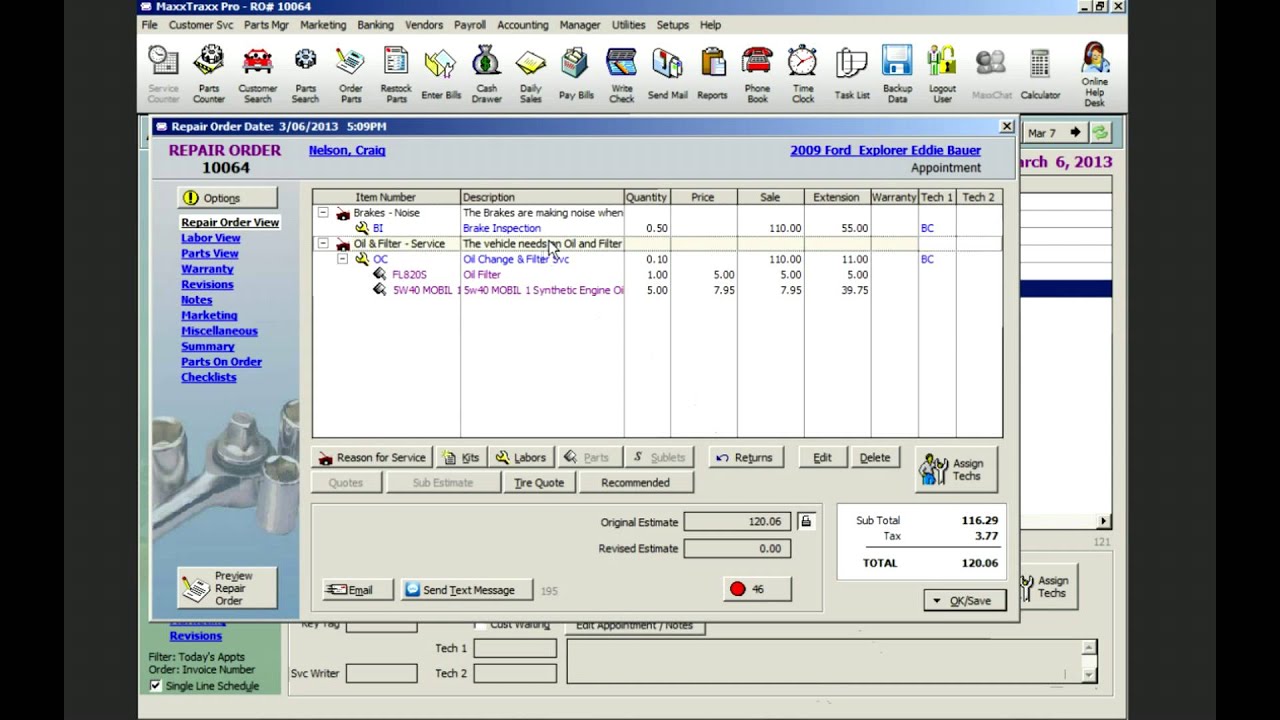Click the Returns button

(x=745, y=458)
